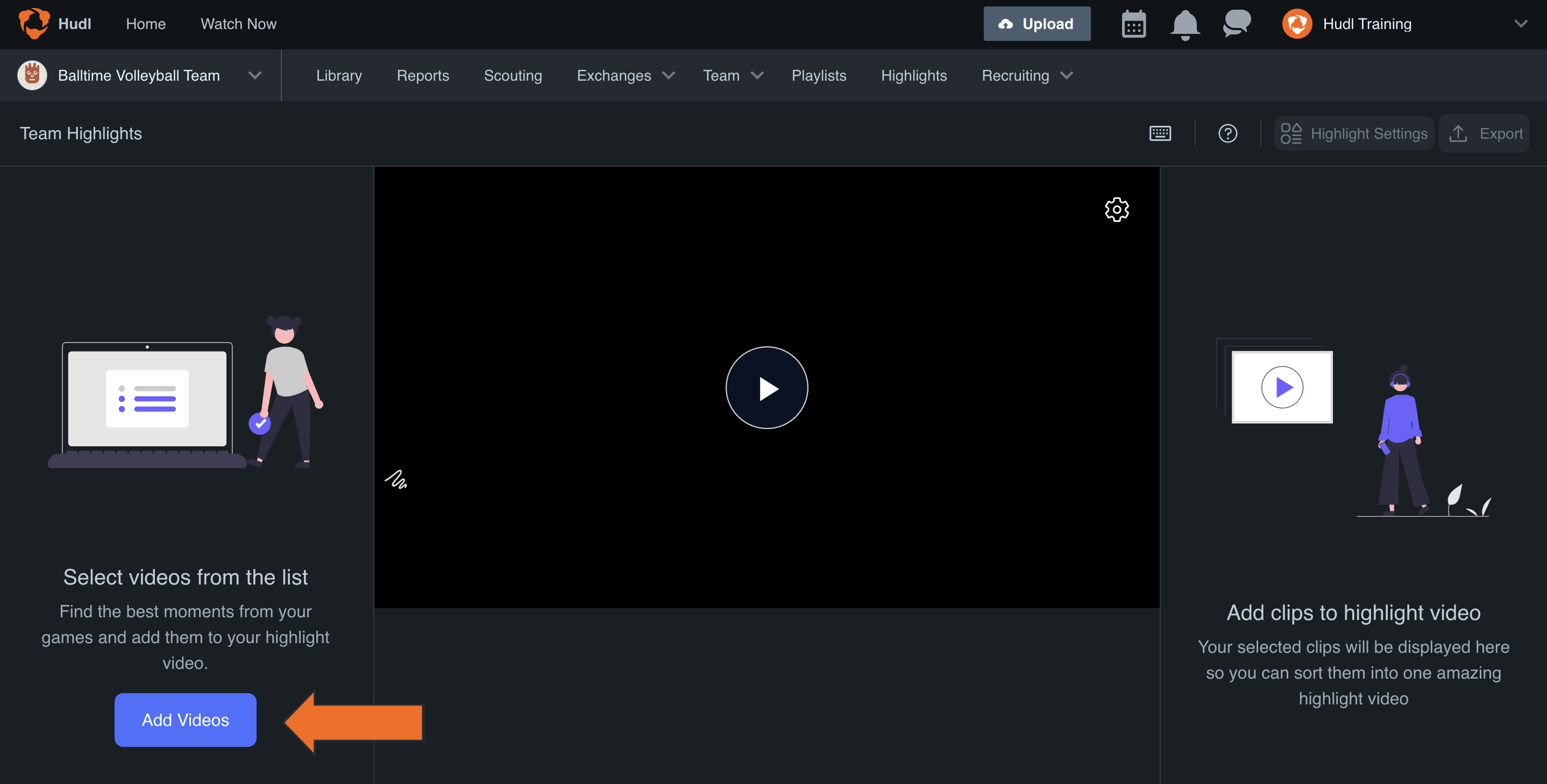Open Watch Now
The image size is (1547, 784).
coord(238,24)
